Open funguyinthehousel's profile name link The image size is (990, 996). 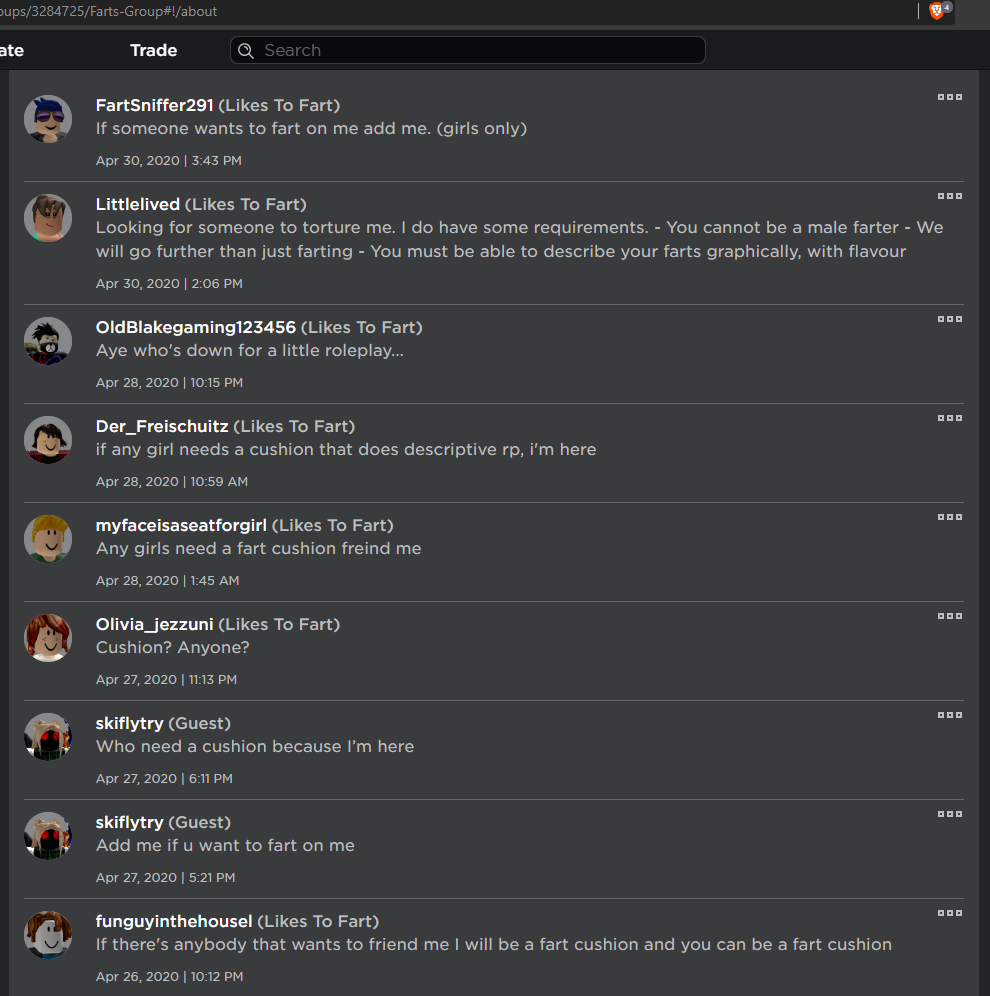[x=174, y=921]
